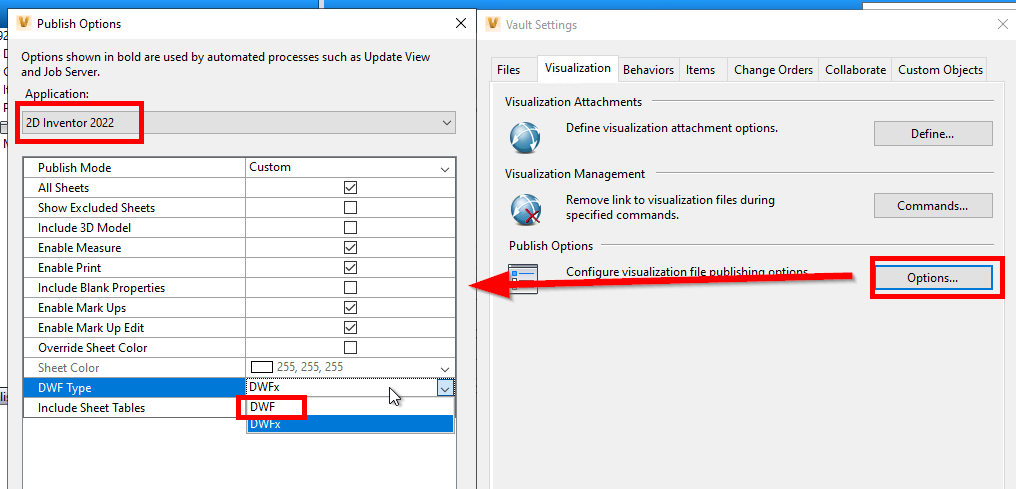Toggle the Enable Measure checkbox
This screenshot has width=1016, height=489.
(351, 248)
